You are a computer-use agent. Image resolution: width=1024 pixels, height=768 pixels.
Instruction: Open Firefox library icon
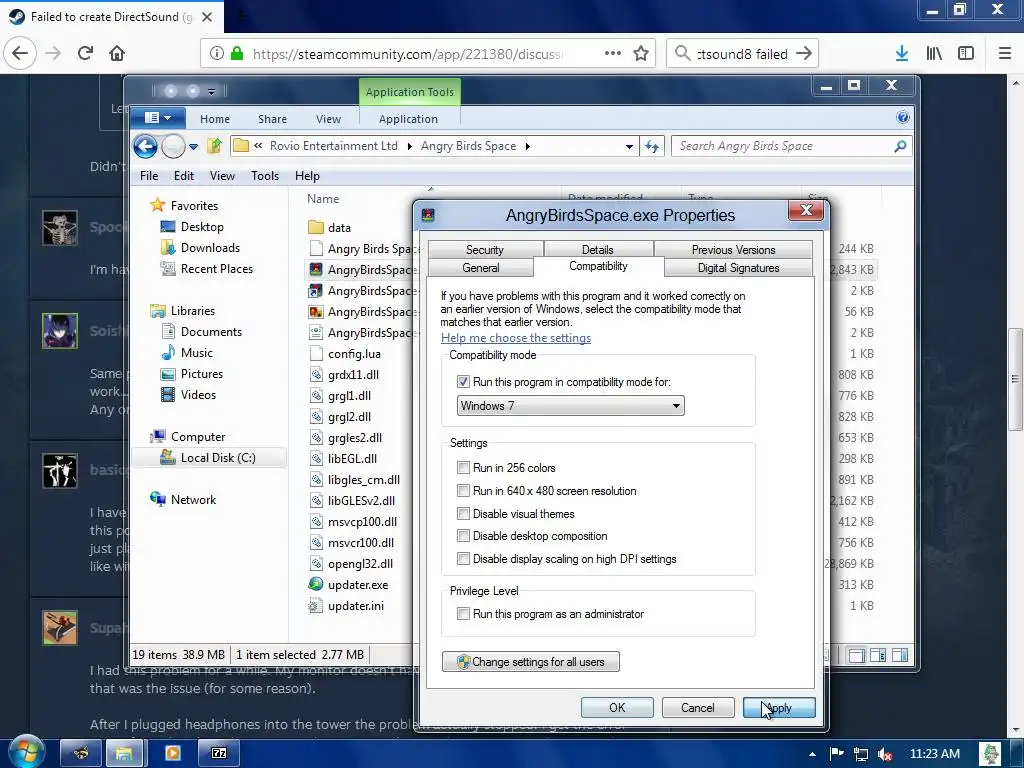934,54
